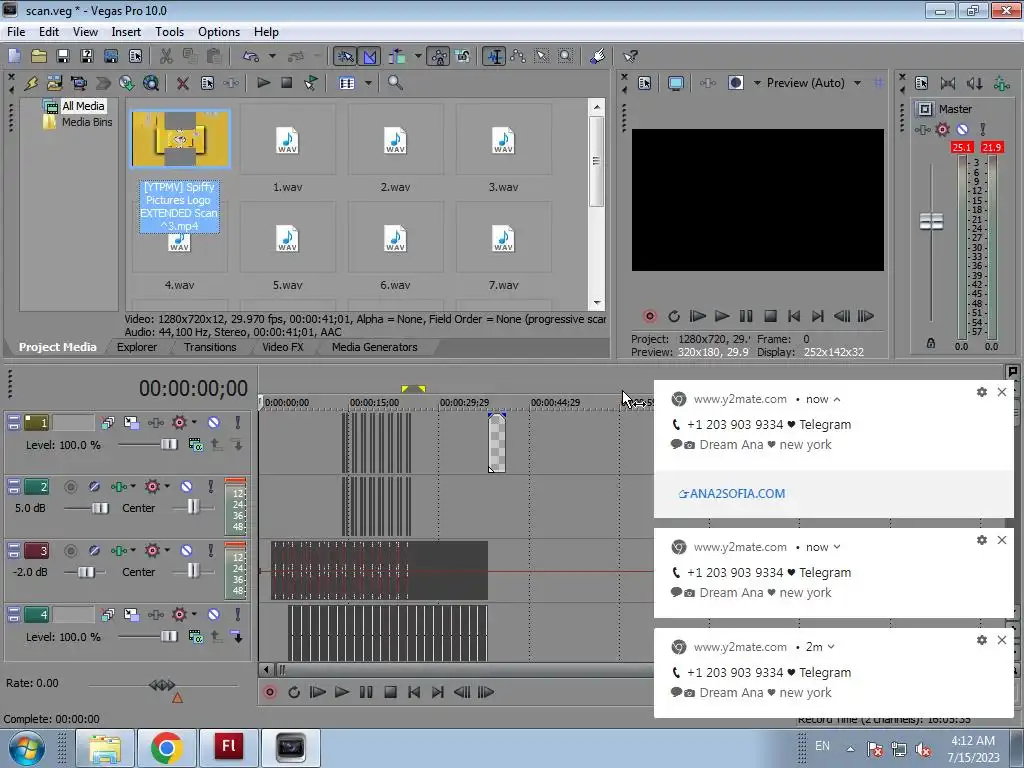
Task: Toggle loop playback in preview window
Action: click(x=674, y=316)
